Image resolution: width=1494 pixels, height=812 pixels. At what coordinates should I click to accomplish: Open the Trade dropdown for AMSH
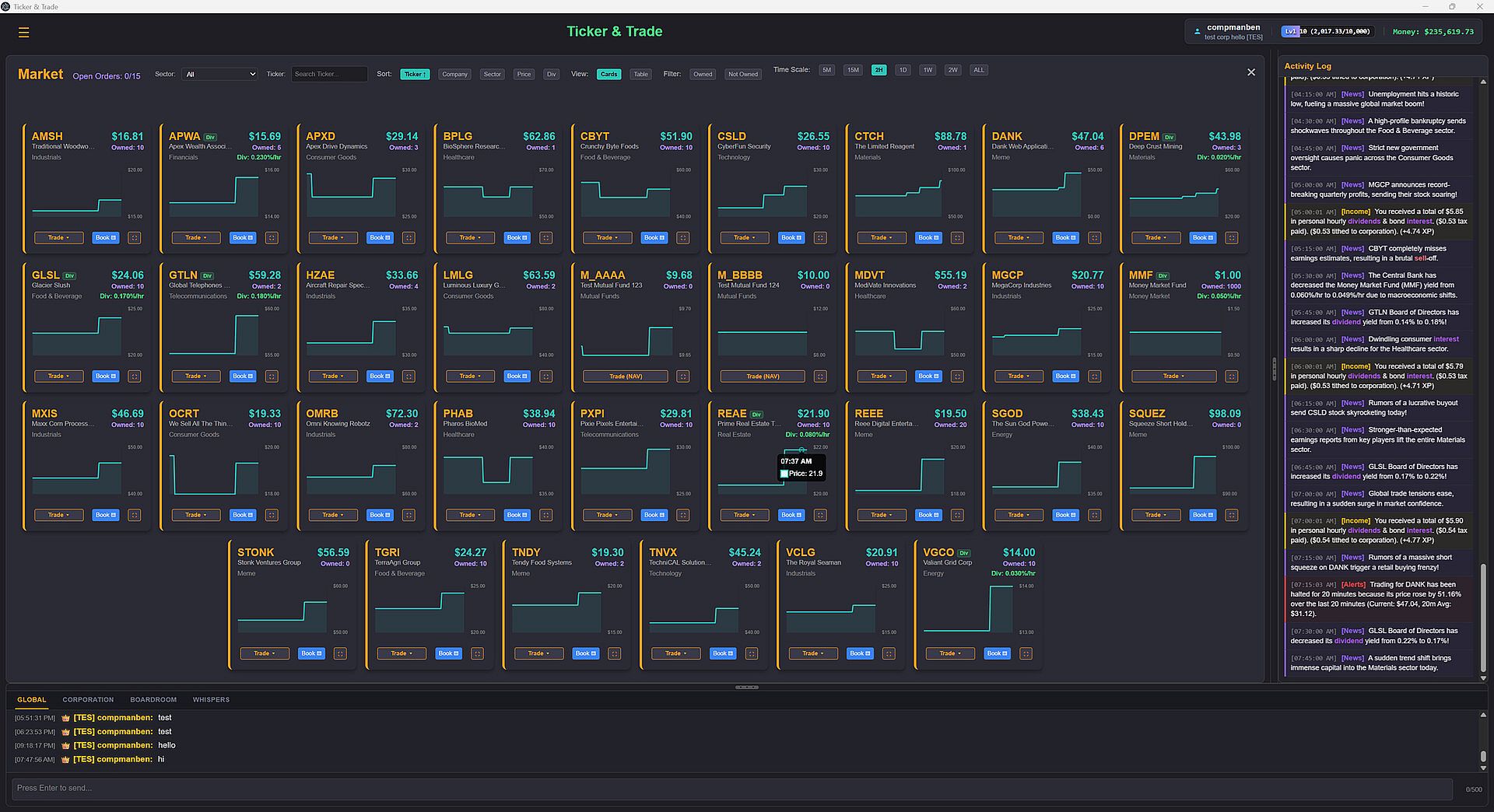(59, 238)
